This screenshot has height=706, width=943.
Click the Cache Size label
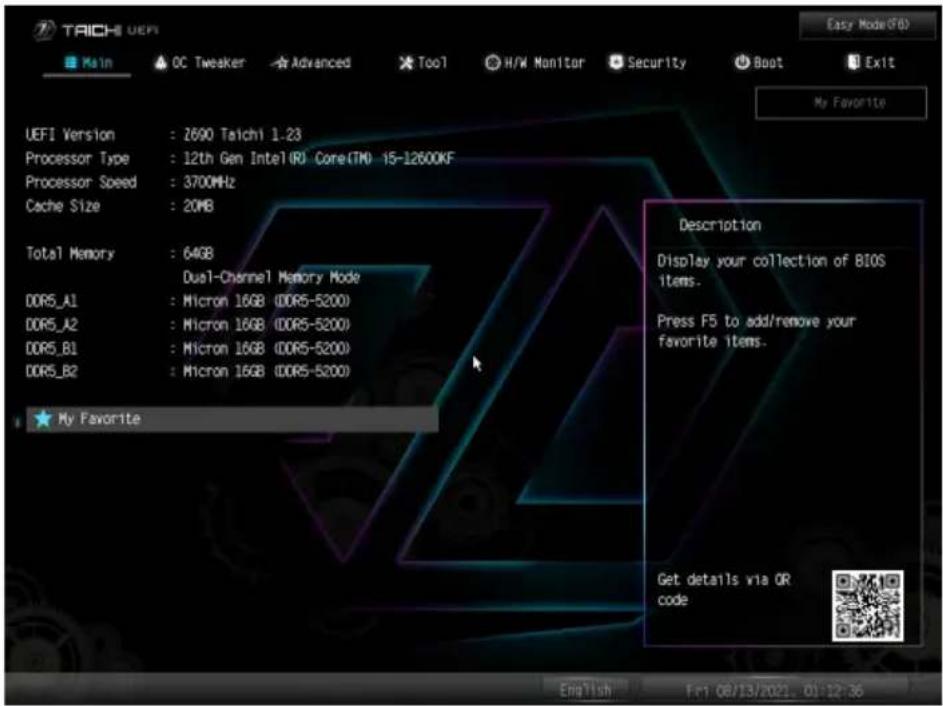click(x=63, y=206)
